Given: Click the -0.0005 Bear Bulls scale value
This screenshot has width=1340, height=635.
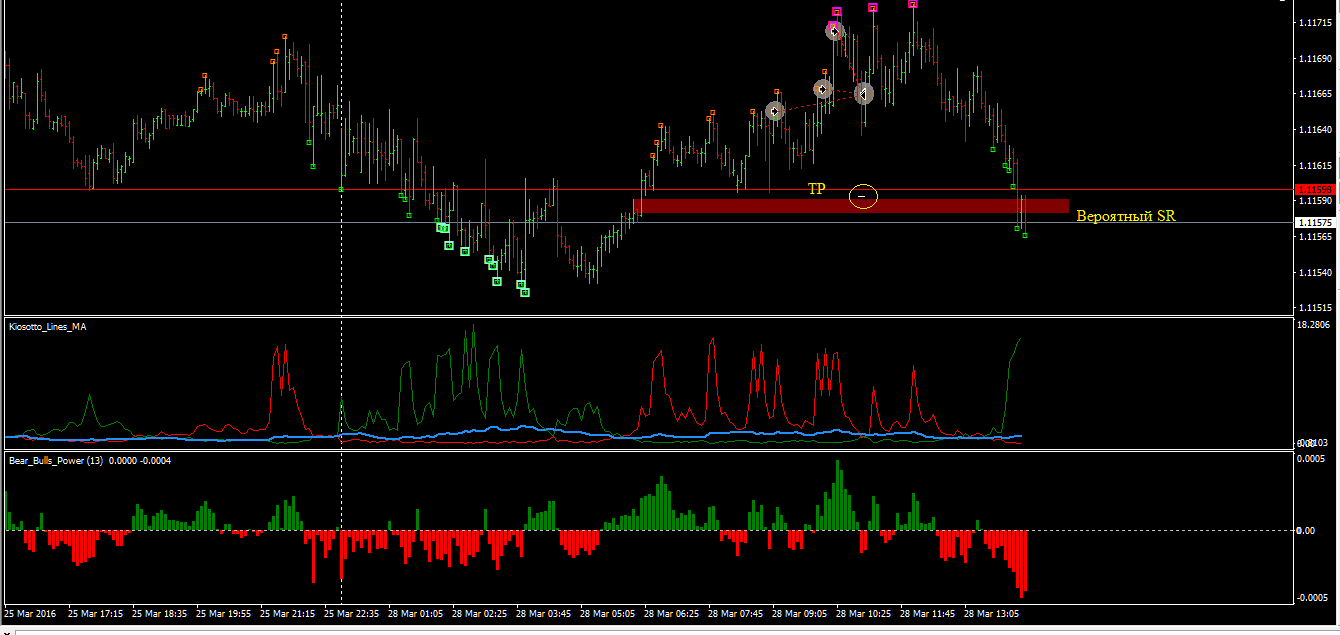Looking at the screenshot, I should pyautogui.click(x=1312, y=598).
